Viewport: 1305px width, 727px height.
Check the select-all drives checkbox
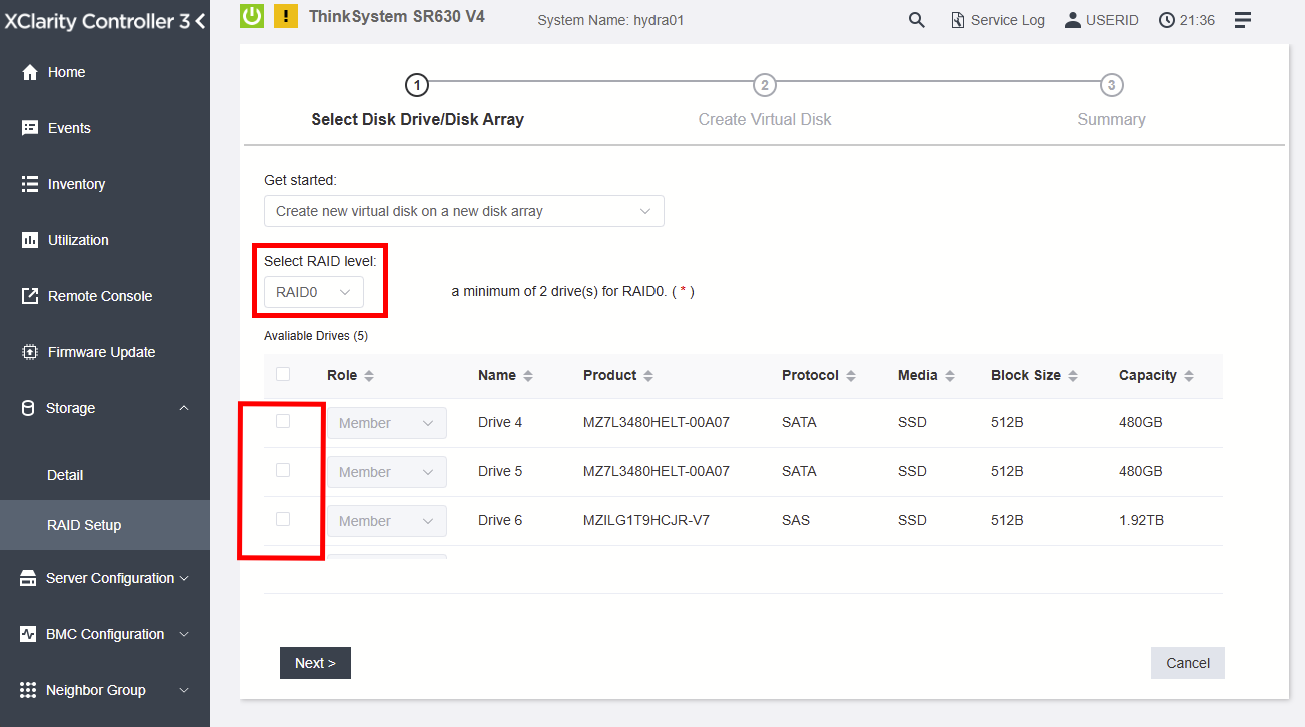click(x=282, y=373)
